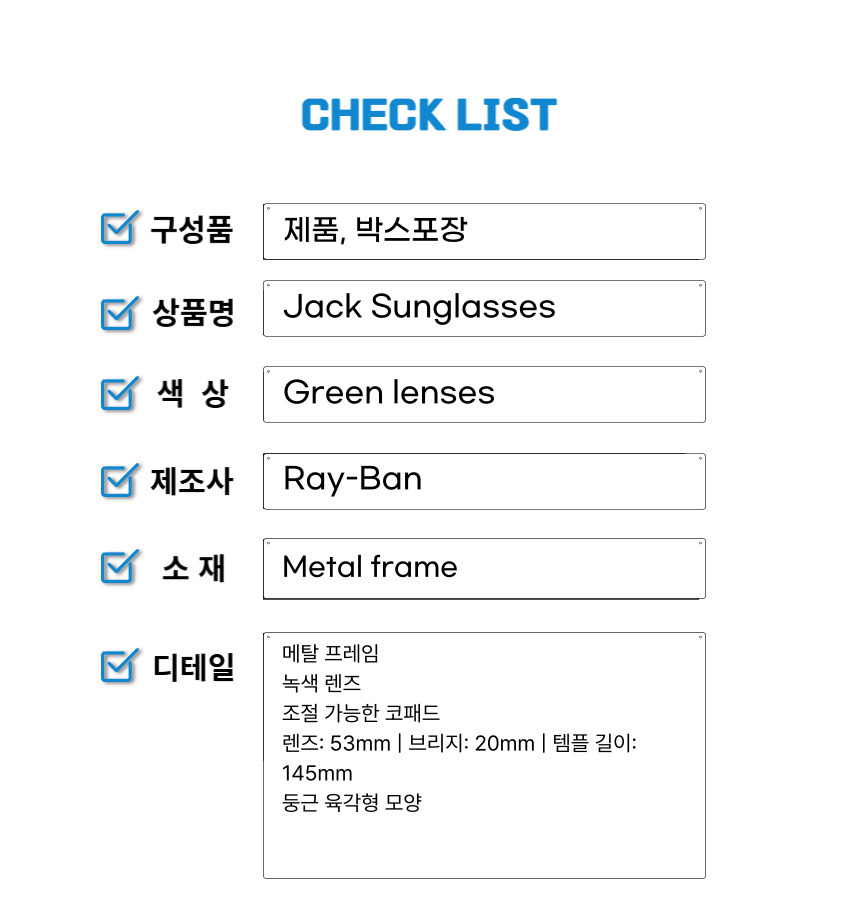Click the Ray-Ban manufacturer field
This screenshot has width=860, height=900.
coord(484,481)
